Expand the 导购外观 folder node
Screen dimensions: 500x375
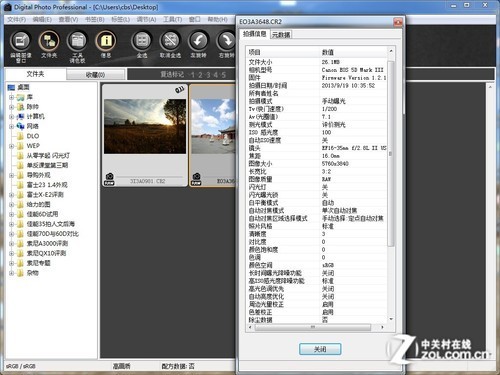[x=12, y=175]
